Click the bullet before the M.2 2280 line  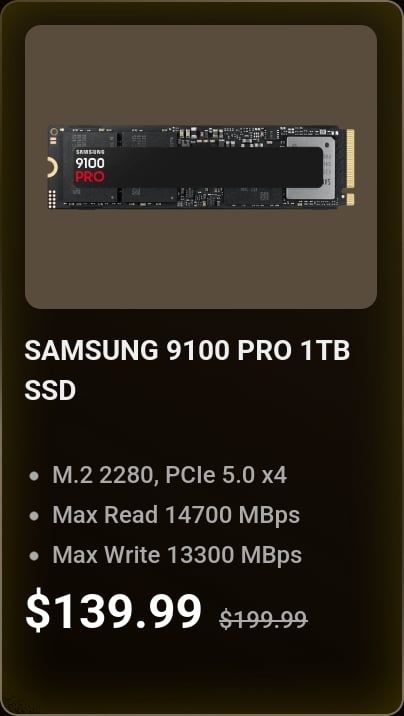[x=33, y=476]
